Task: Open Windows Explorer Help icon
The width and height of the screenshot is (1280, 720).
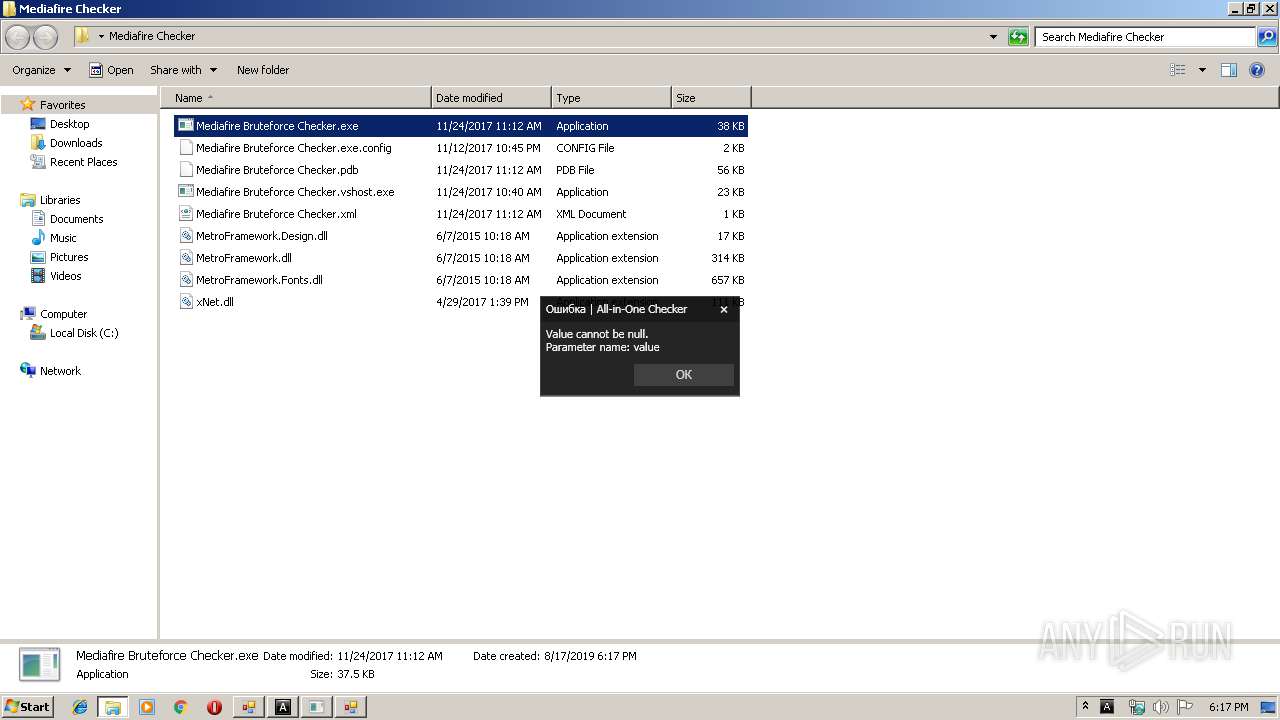Action: (x=1258, y=70)
